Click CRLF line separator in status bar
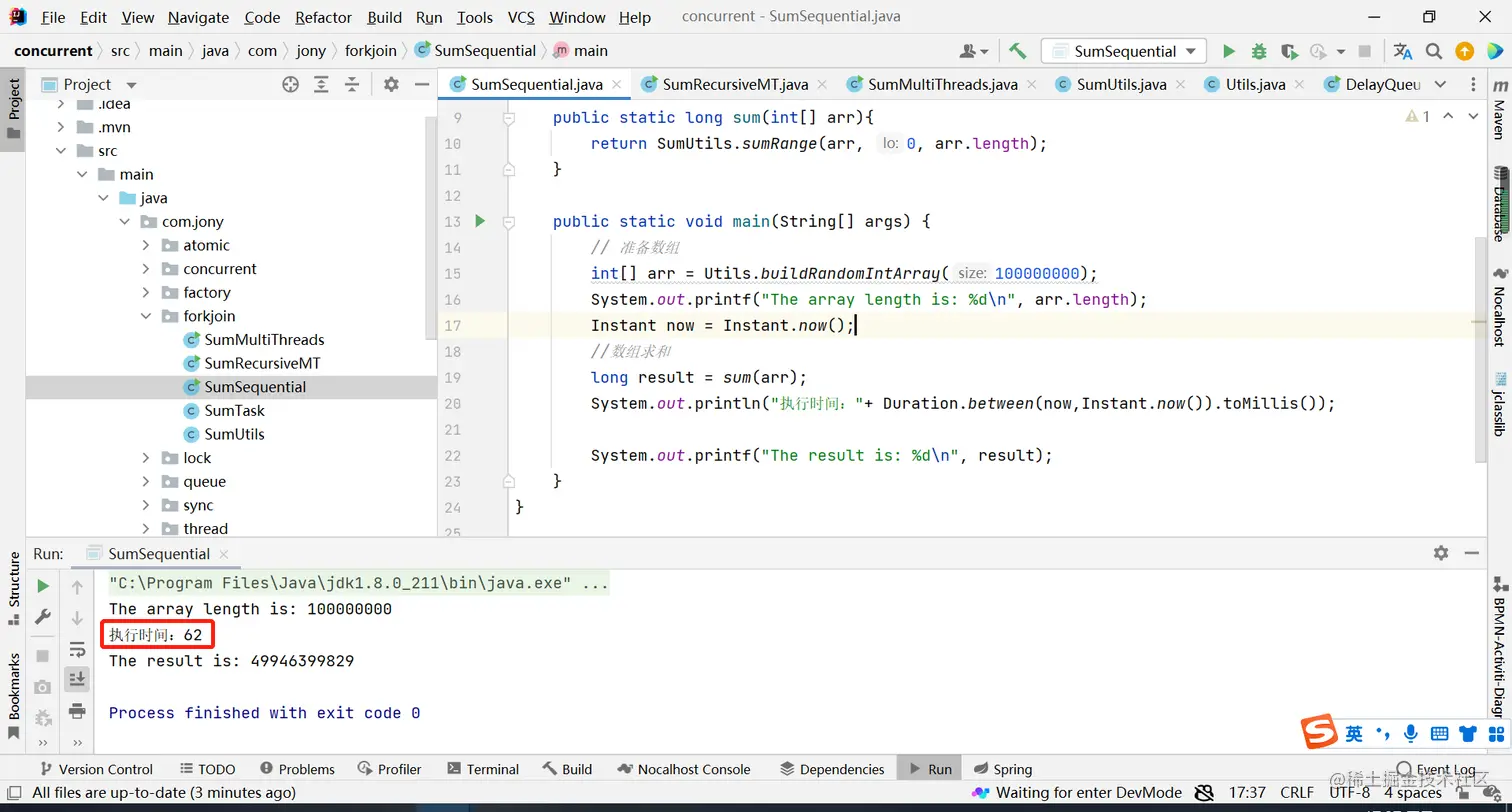The width and height of the screenshot is (1512, 812). pyautogui.click(x=1297, y=793)
